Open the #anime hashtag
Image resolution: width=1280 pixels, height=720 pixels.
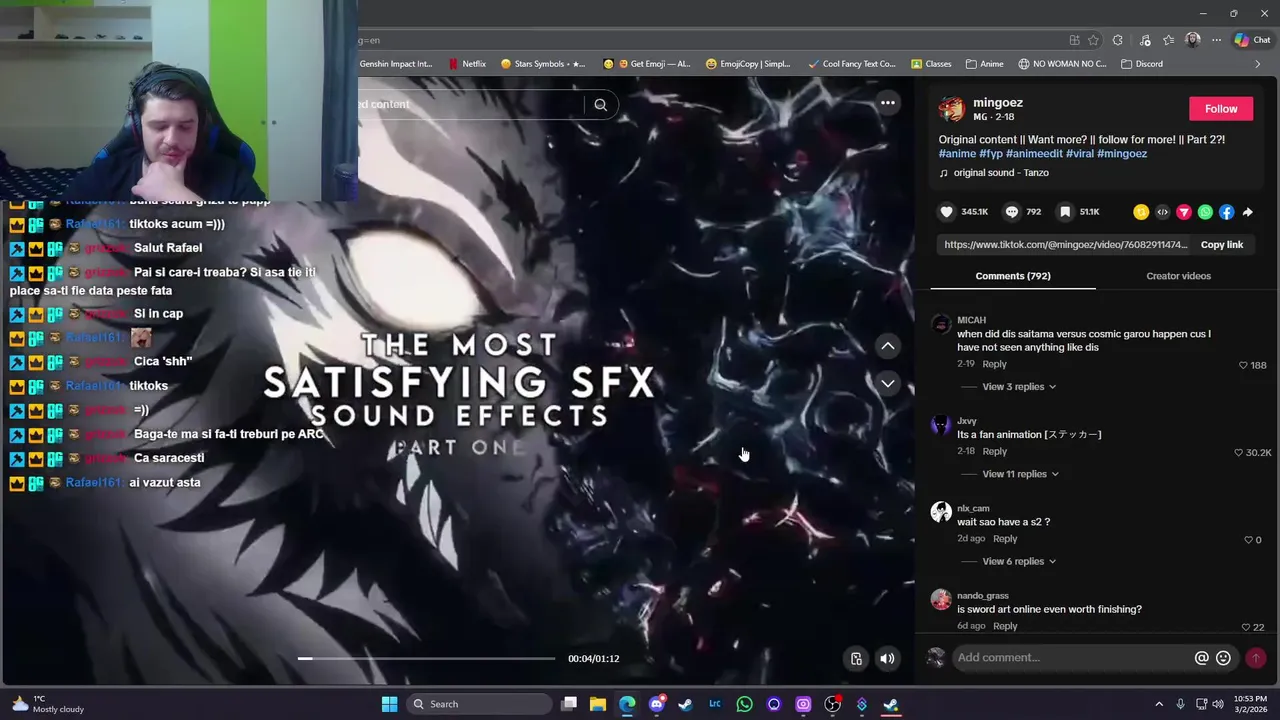pyautogui.click(x=957, y=154)
